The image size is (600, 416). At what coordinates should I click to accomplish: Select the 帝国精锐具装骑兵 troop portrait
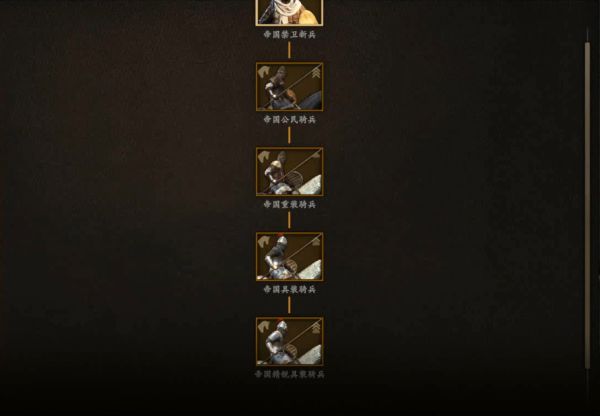[290, 341]
